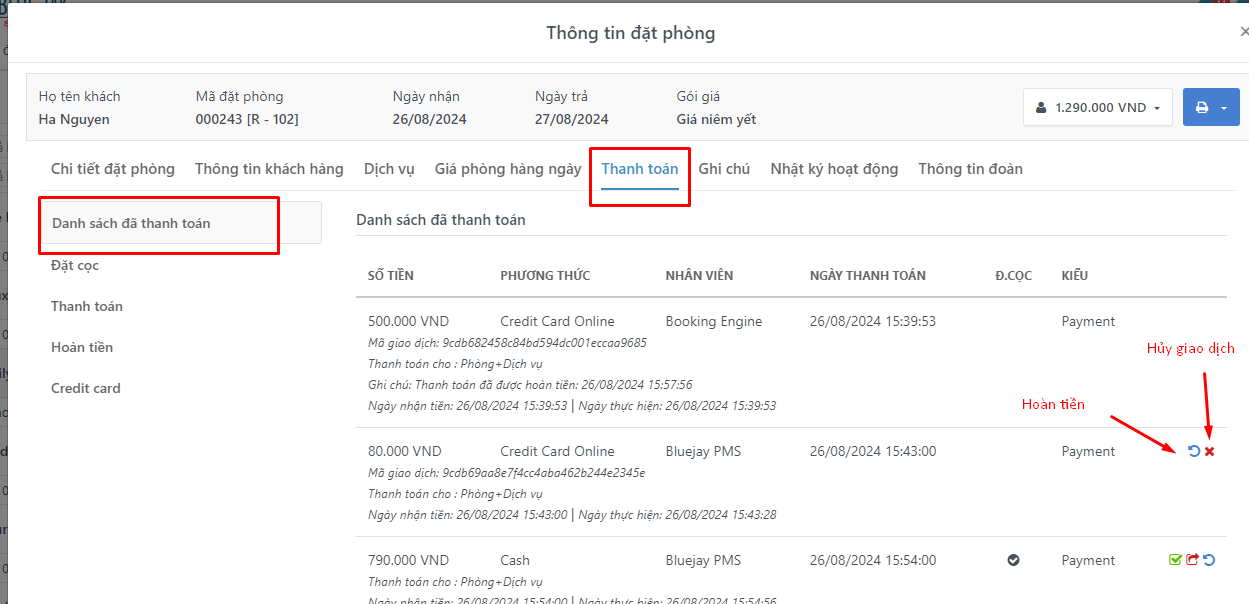
Task: Click the PHƯƠNG THỨC column header
Action: coord(545,275)
